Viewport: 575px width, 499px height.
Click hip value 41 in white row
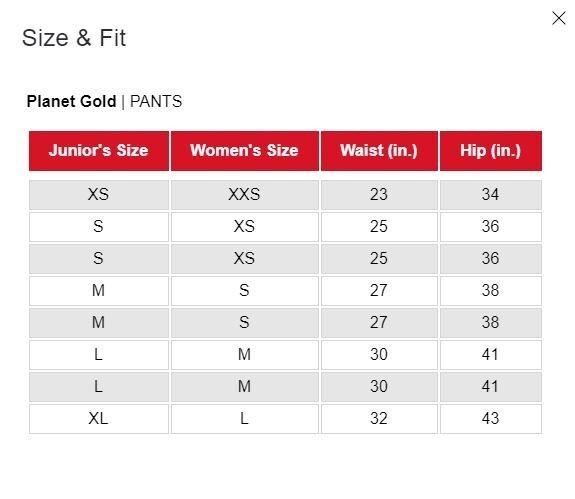point(491,355)
